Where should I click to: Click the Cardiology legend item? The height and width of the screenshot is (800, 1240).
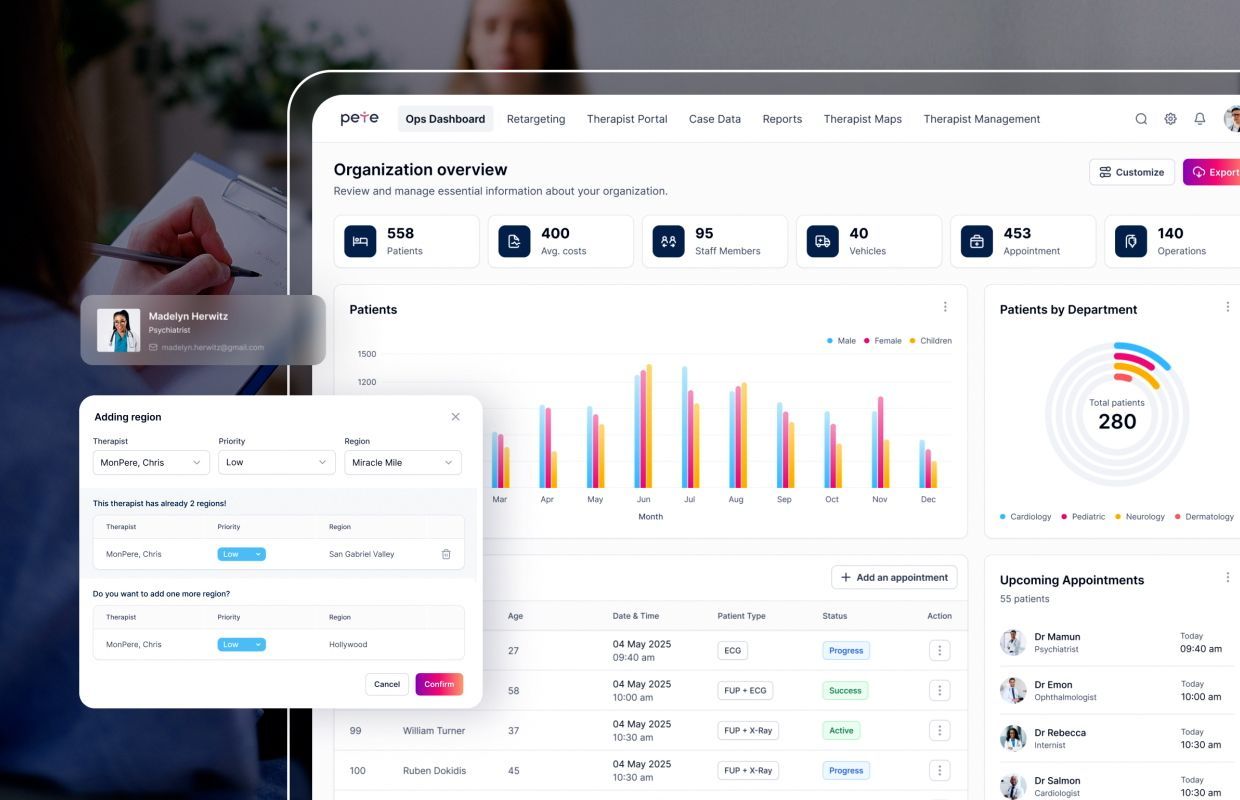(1026, 517)
